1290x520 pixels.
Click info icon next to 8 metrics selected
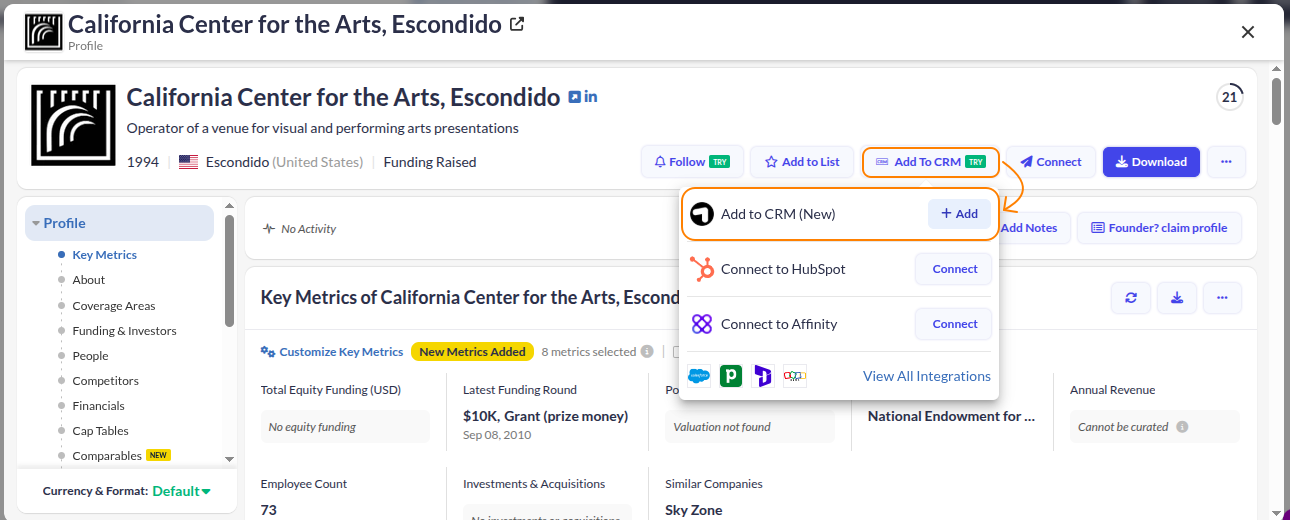tap(647, 352)
